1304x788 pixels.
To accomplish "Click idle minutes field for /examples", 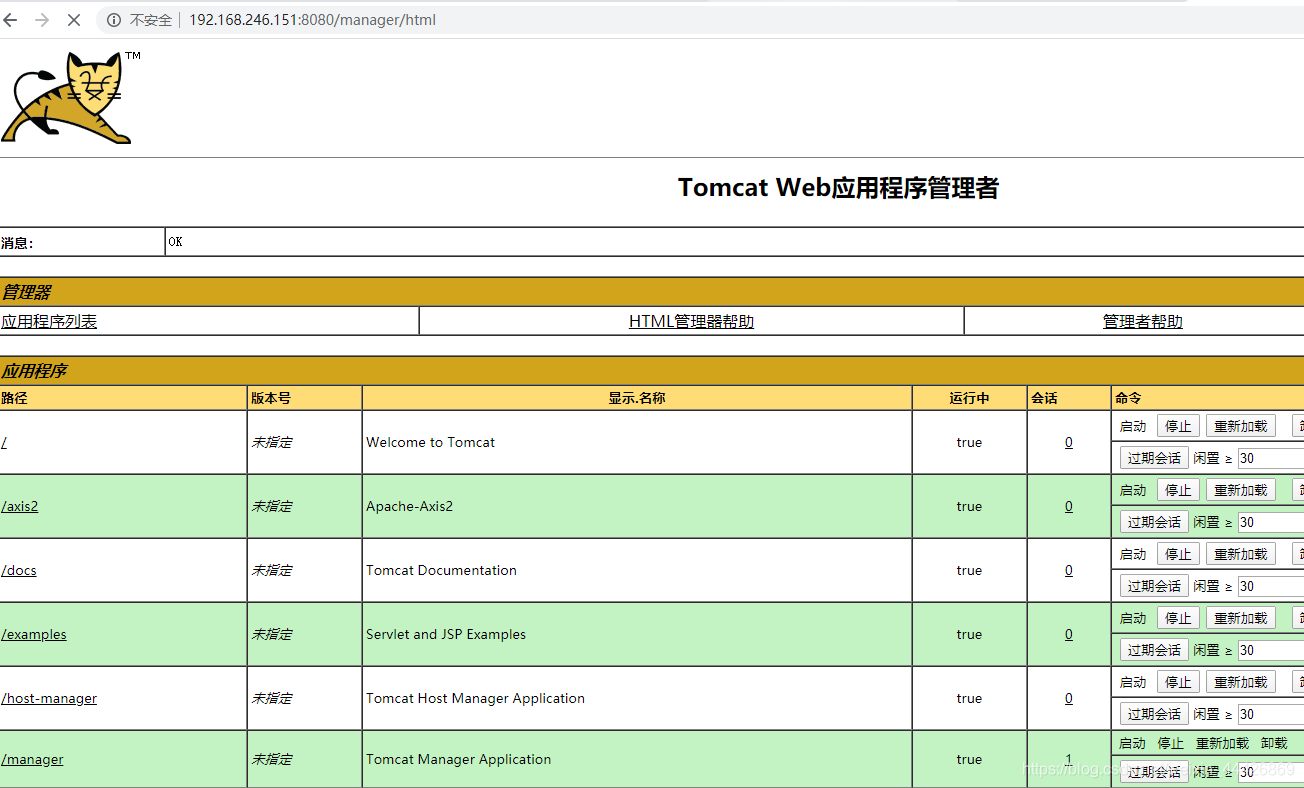I will tap(1271, 650).
